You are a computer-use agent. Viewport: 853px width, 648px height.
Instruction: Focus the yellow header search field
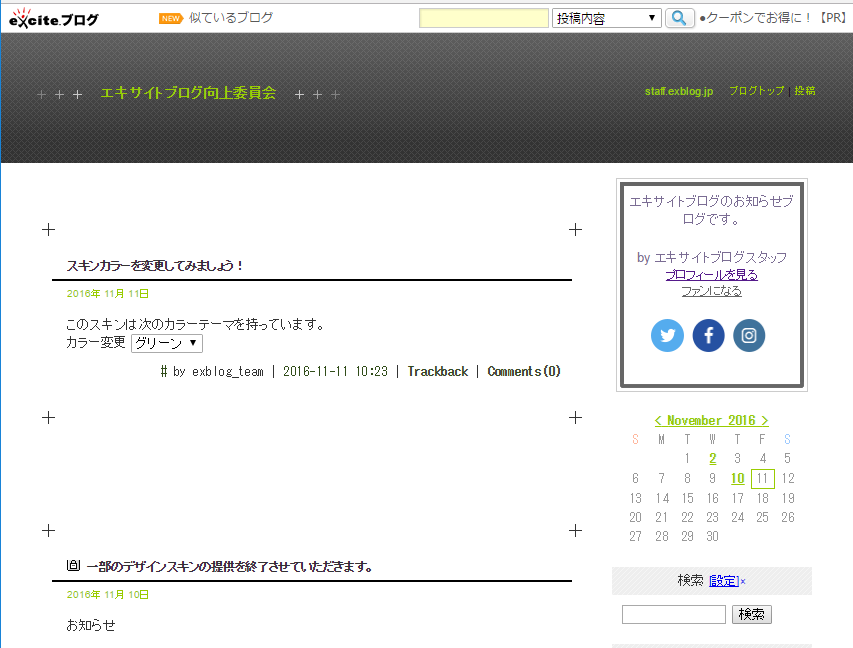pos(484,18)
